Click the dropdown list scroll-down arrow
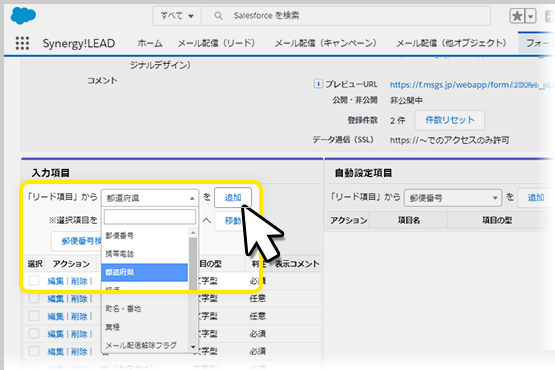 pos(193,347)
